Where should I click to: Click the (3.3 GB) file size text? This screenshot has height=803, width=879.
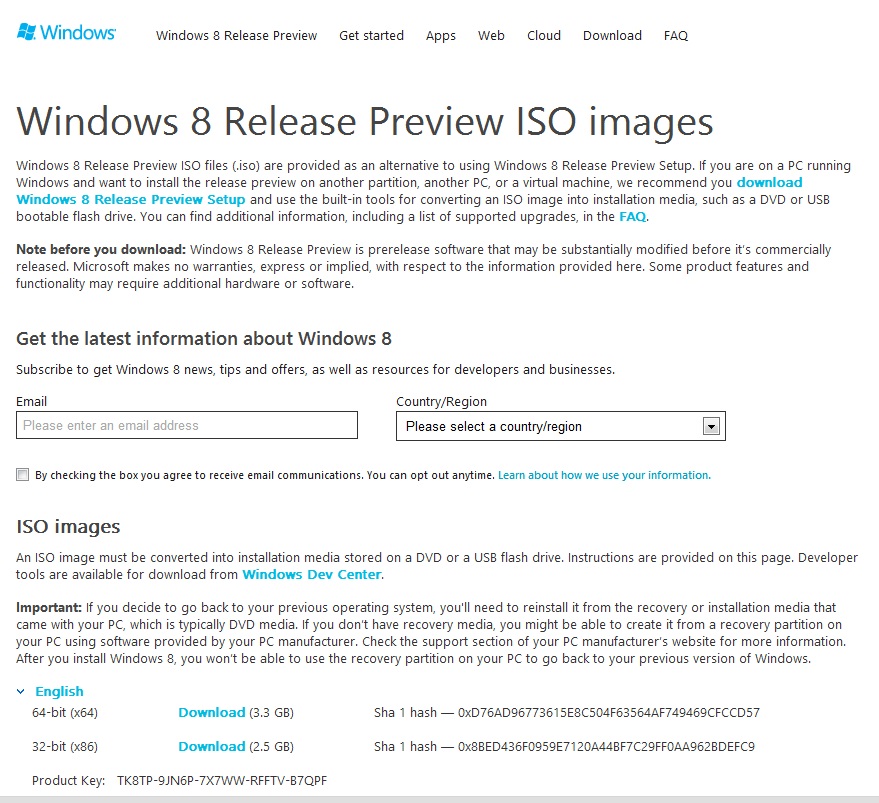pos(271,713)
